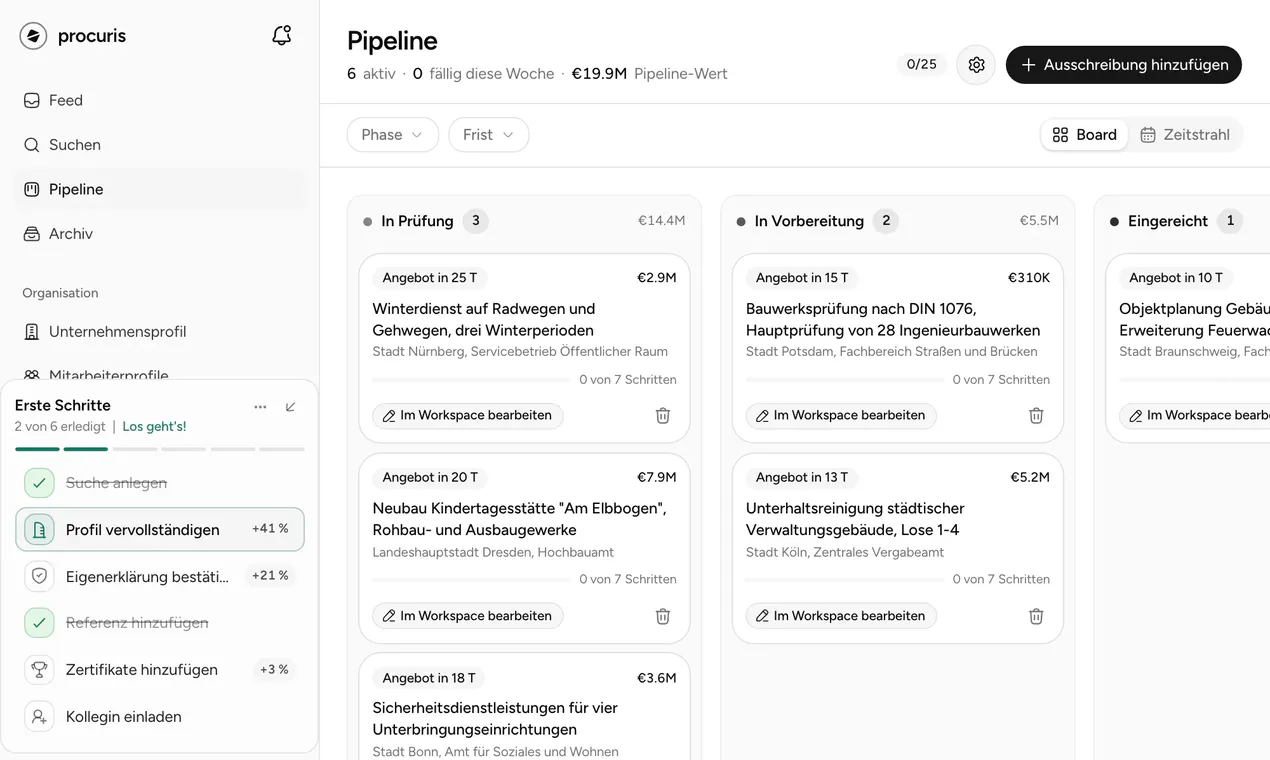Image resolution: width=1270 pixels, height=760 pixels.
Task: Open Sicherheitsdienstleistungen für vier Unterbringungseinrichtungen title
Action: (495, 719)
